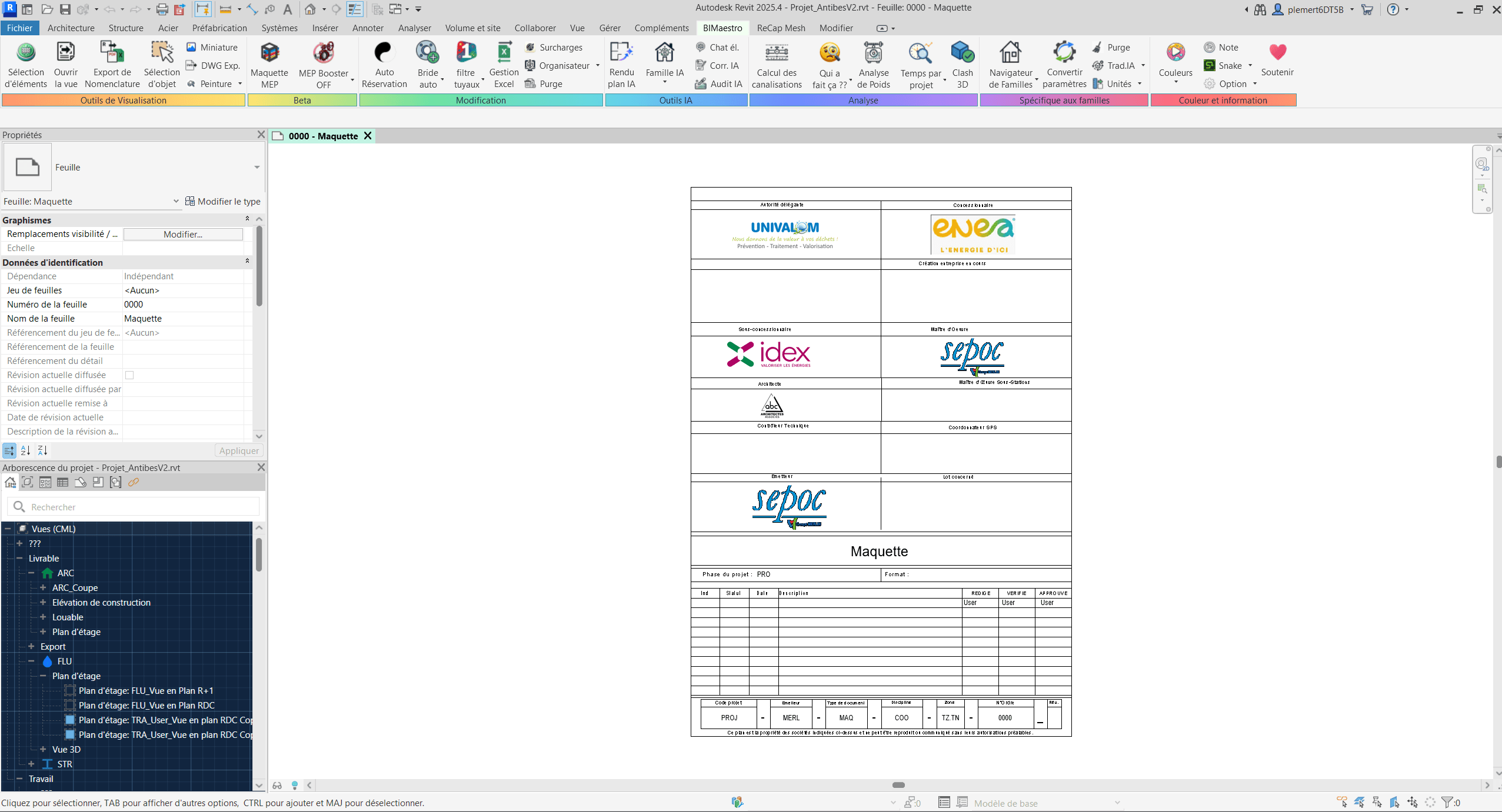The width and height of the screenshot is (1502, 812).
Task: Click the Print icon in quick access toolbar
Action: click(x=162, y=9)
